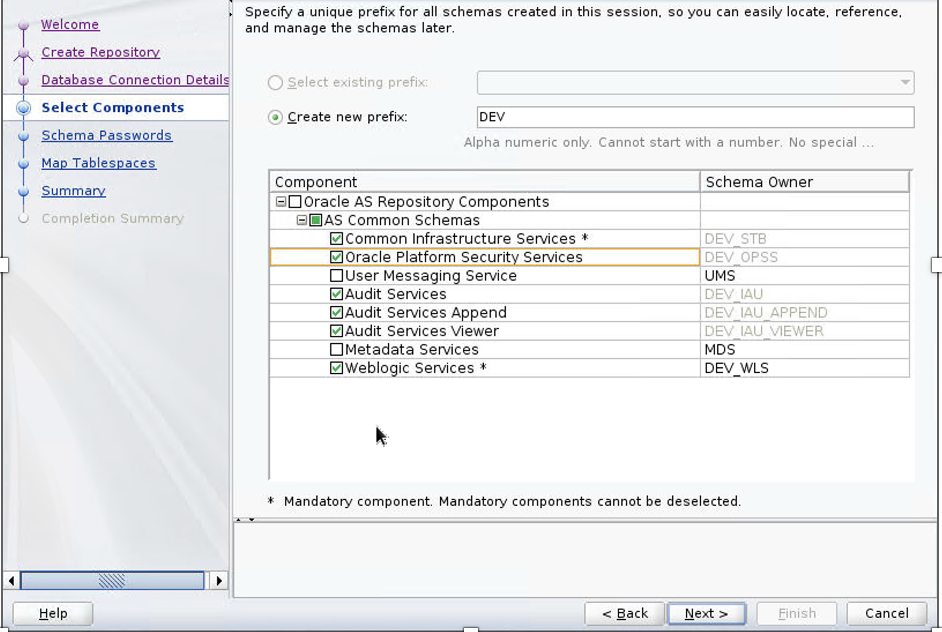Viewport: 942px width, 632px height.
Task: Open the Schema Passwords step
Action: point(106,135)
